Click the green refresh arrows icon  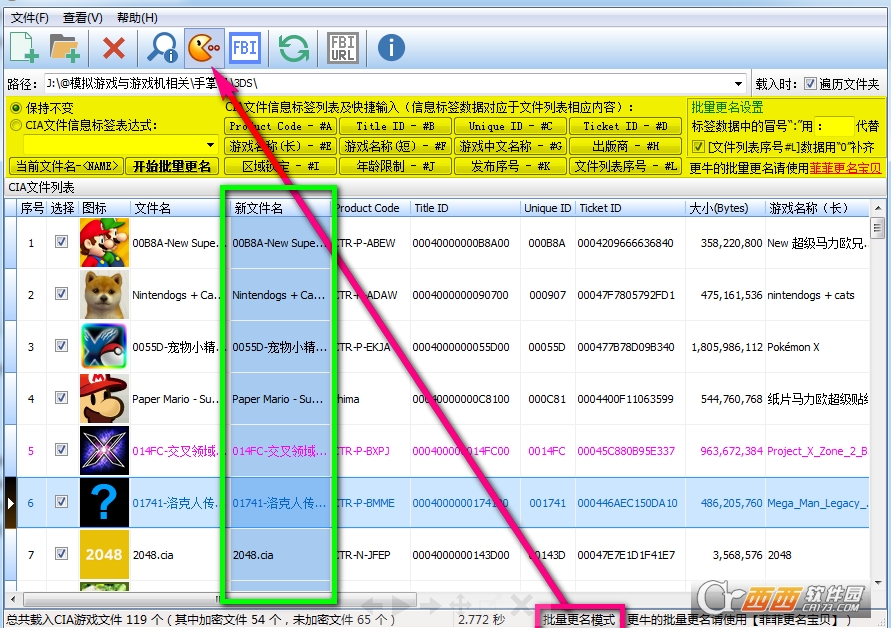pos(293,48)
